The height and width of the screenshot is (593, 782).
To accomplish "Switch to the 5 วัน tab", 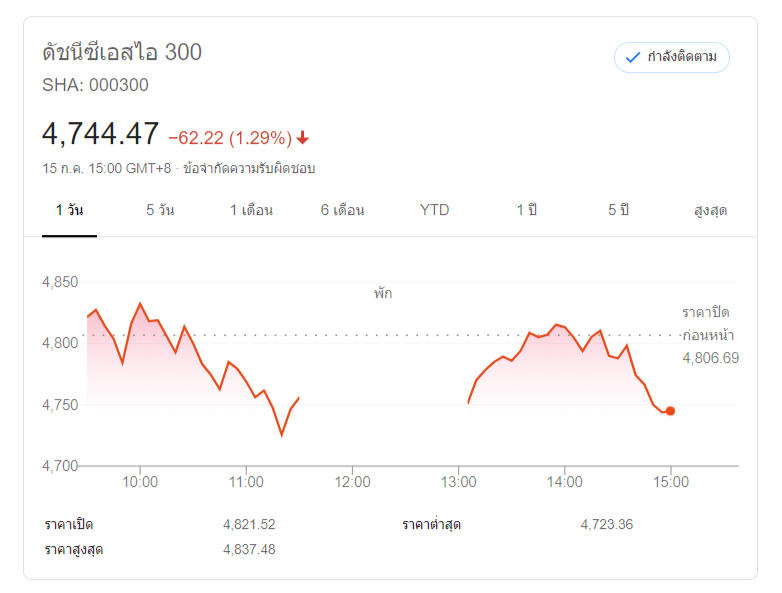I will click(x=160, y=210).
